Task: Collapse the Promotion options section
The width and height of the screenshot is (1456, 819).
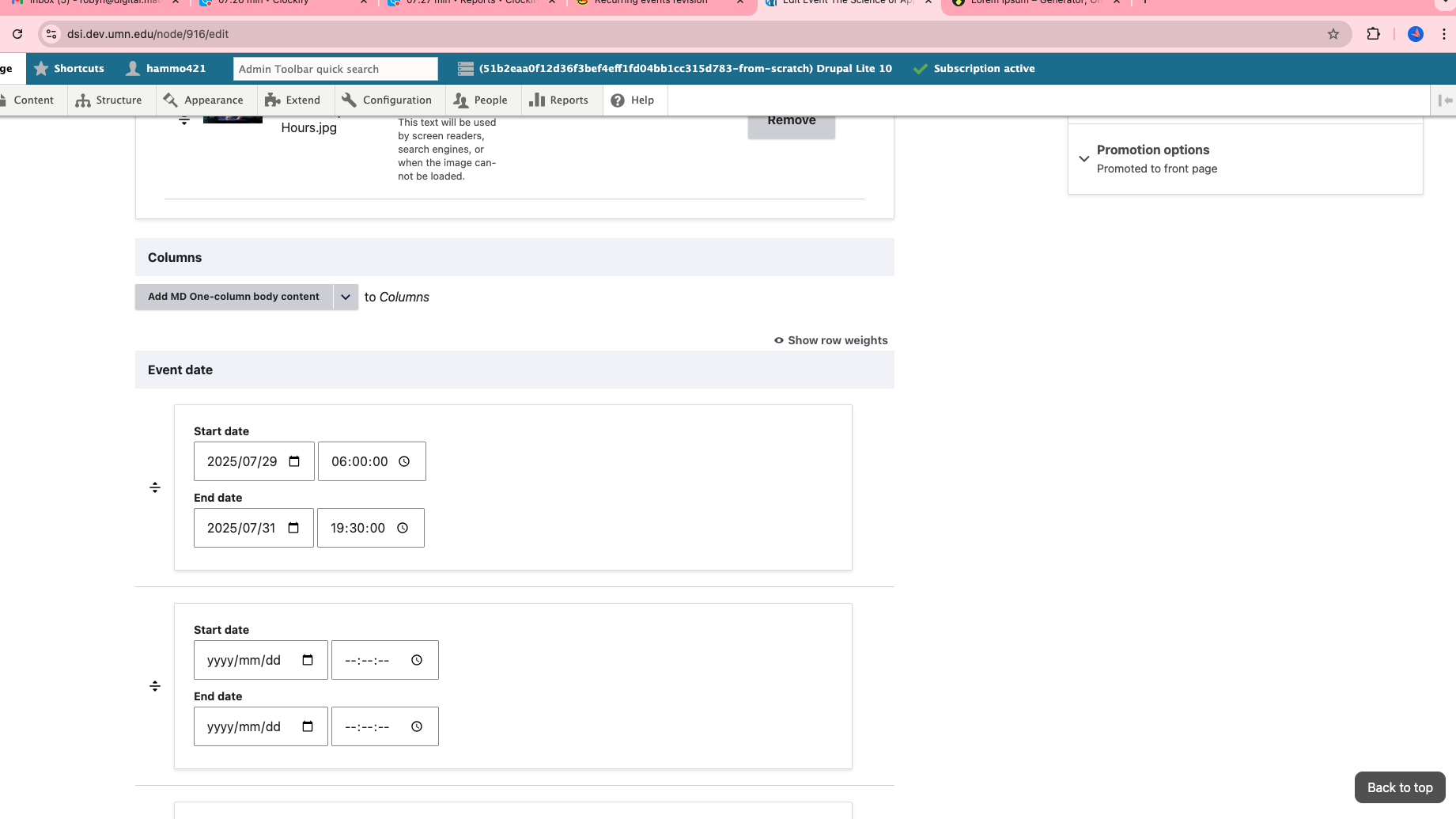Action: pos(1084,158)
